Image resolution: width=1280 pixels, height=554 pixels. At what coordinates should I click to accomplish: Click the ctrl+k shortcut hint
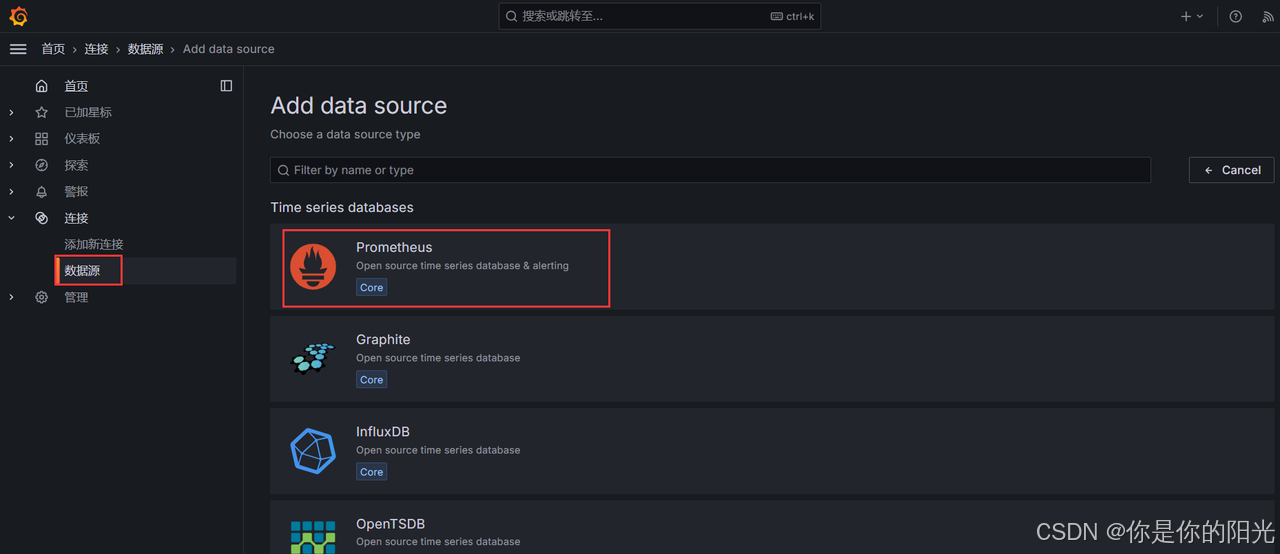click(x=792, y=16)
